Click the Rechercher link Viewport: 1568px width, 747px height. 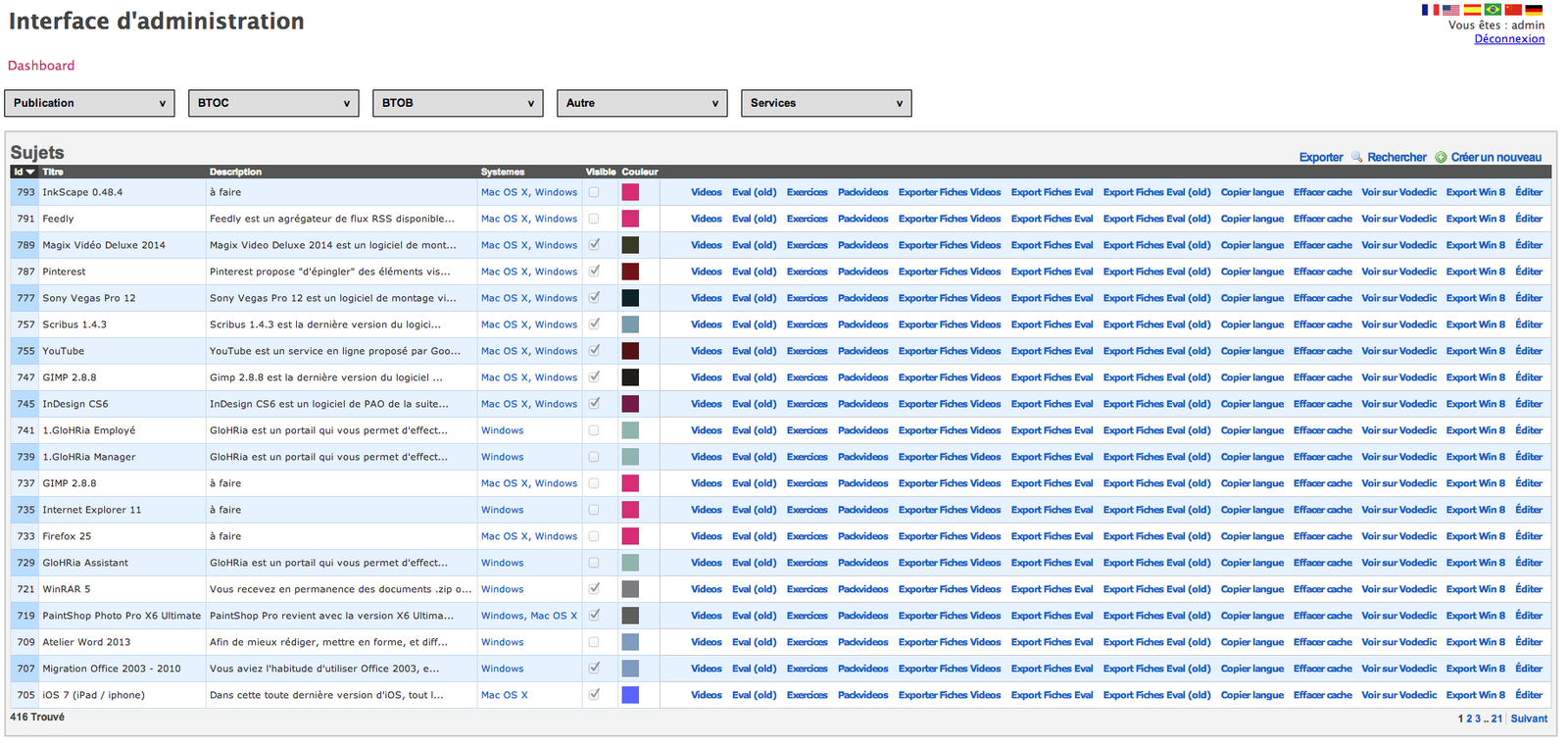[1396, 157]
